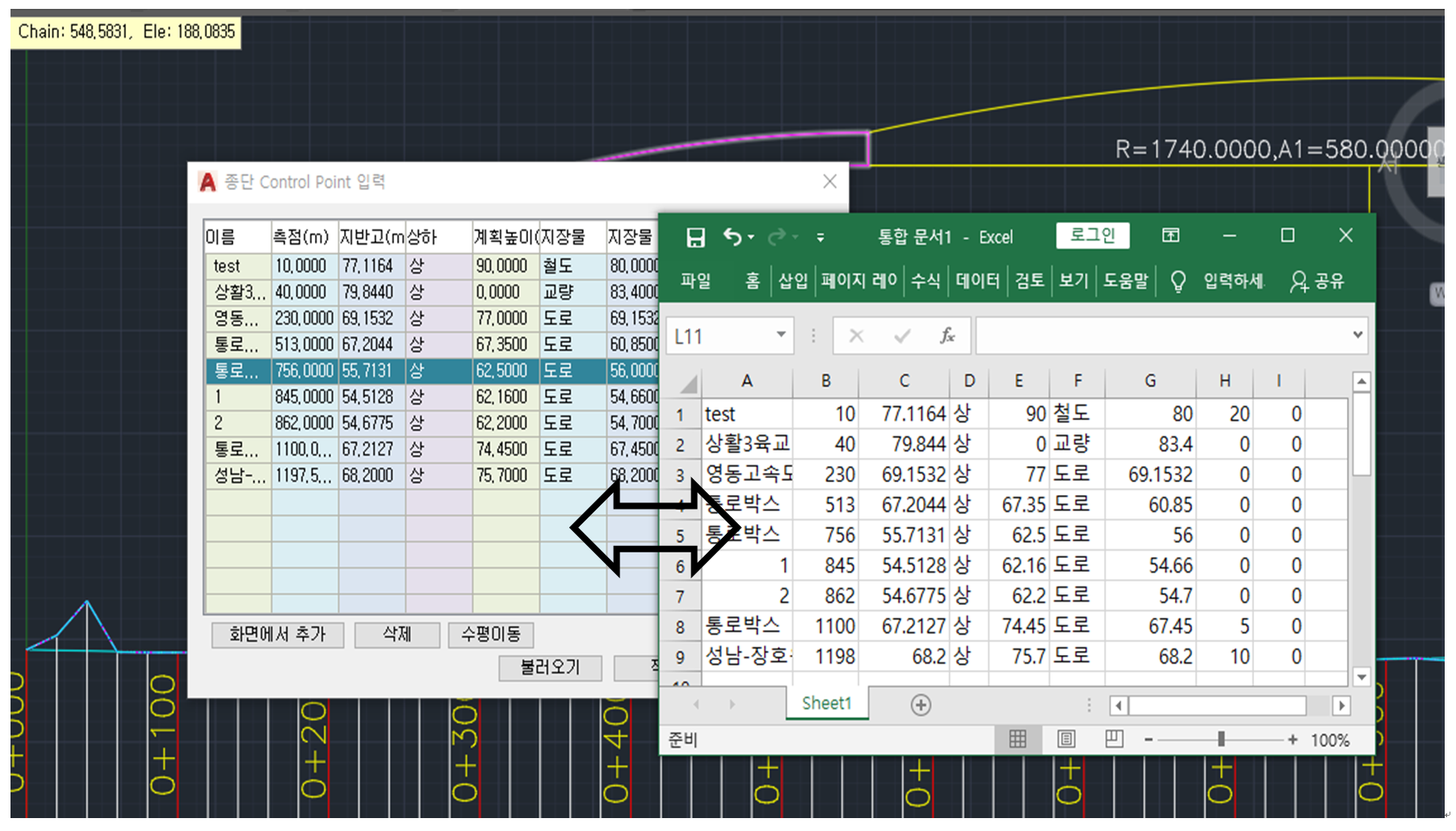Click the Excel Save icon

click(x=694, y=237)
